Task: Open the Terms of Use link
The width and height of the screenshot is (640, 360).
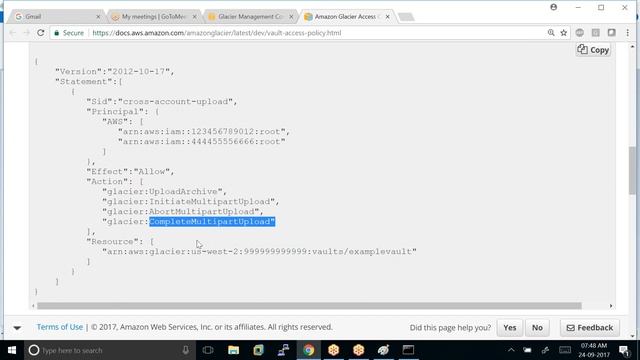Action: [x=60, y=327]
